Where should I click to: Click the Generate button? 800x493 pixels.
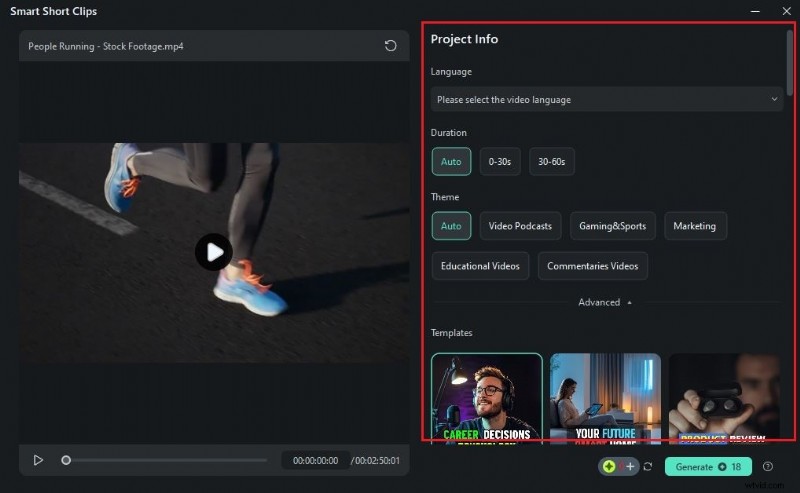click(708, 467)
